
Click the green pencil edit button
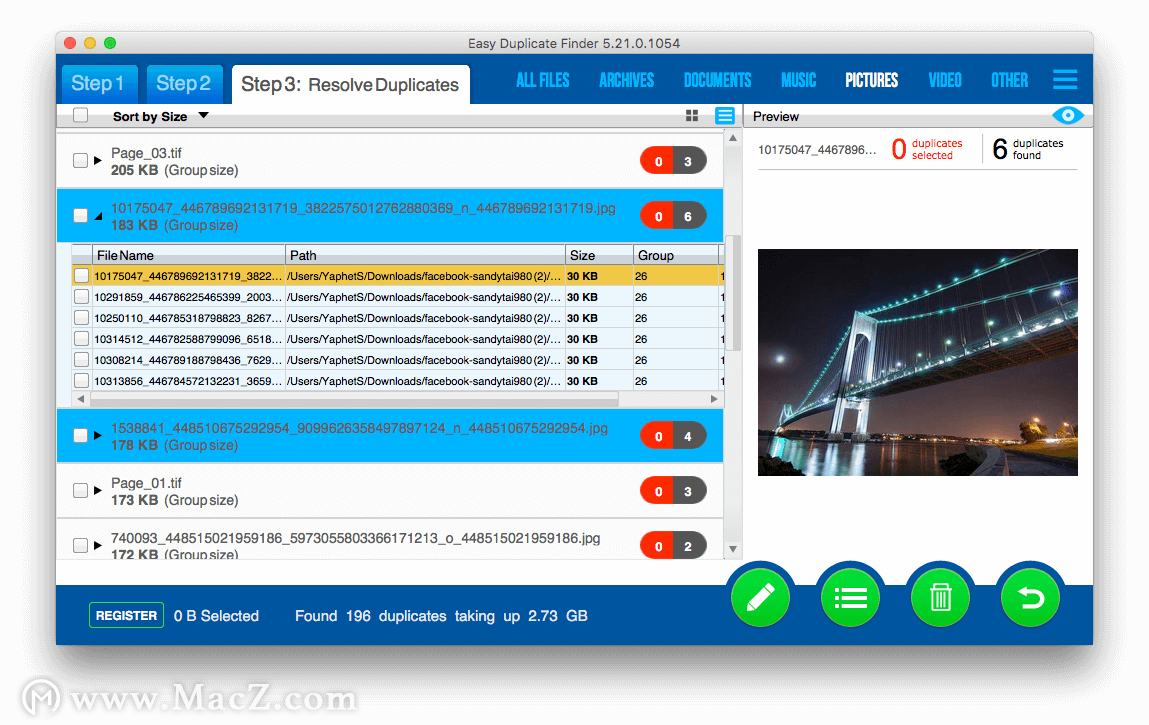761,597
